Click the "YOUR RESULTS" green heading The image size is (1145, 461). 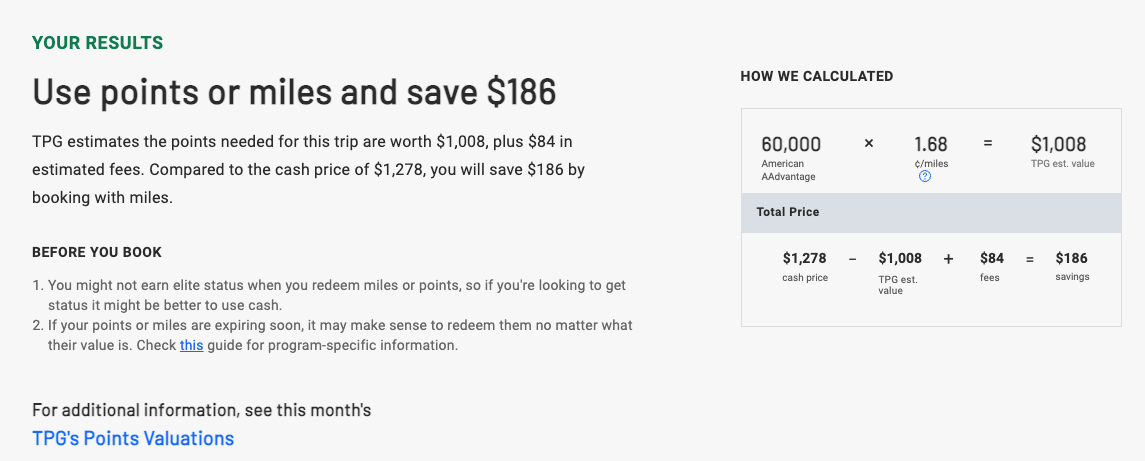[x=97, y=43]
